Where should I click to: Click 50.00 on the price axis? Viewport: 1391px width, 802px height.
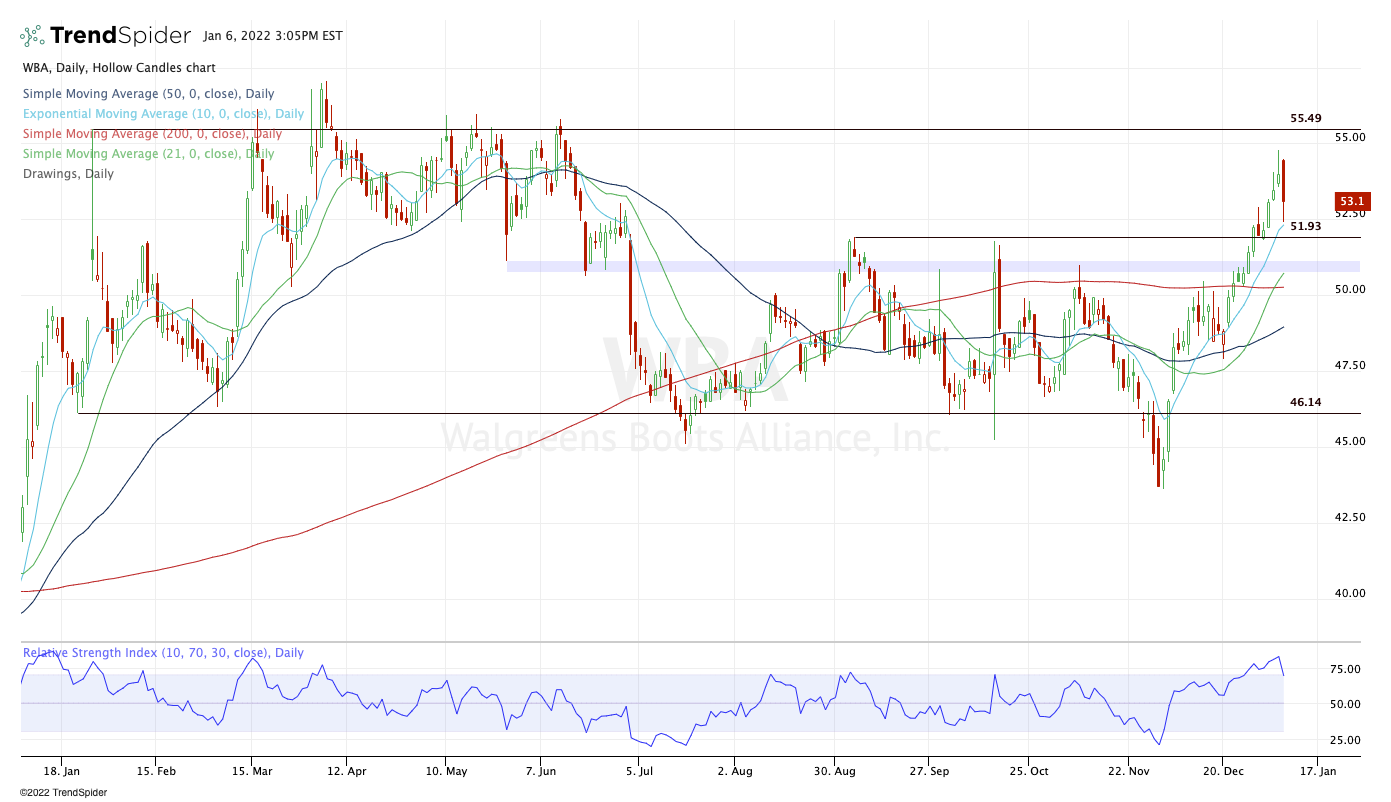click(1350, 289)
